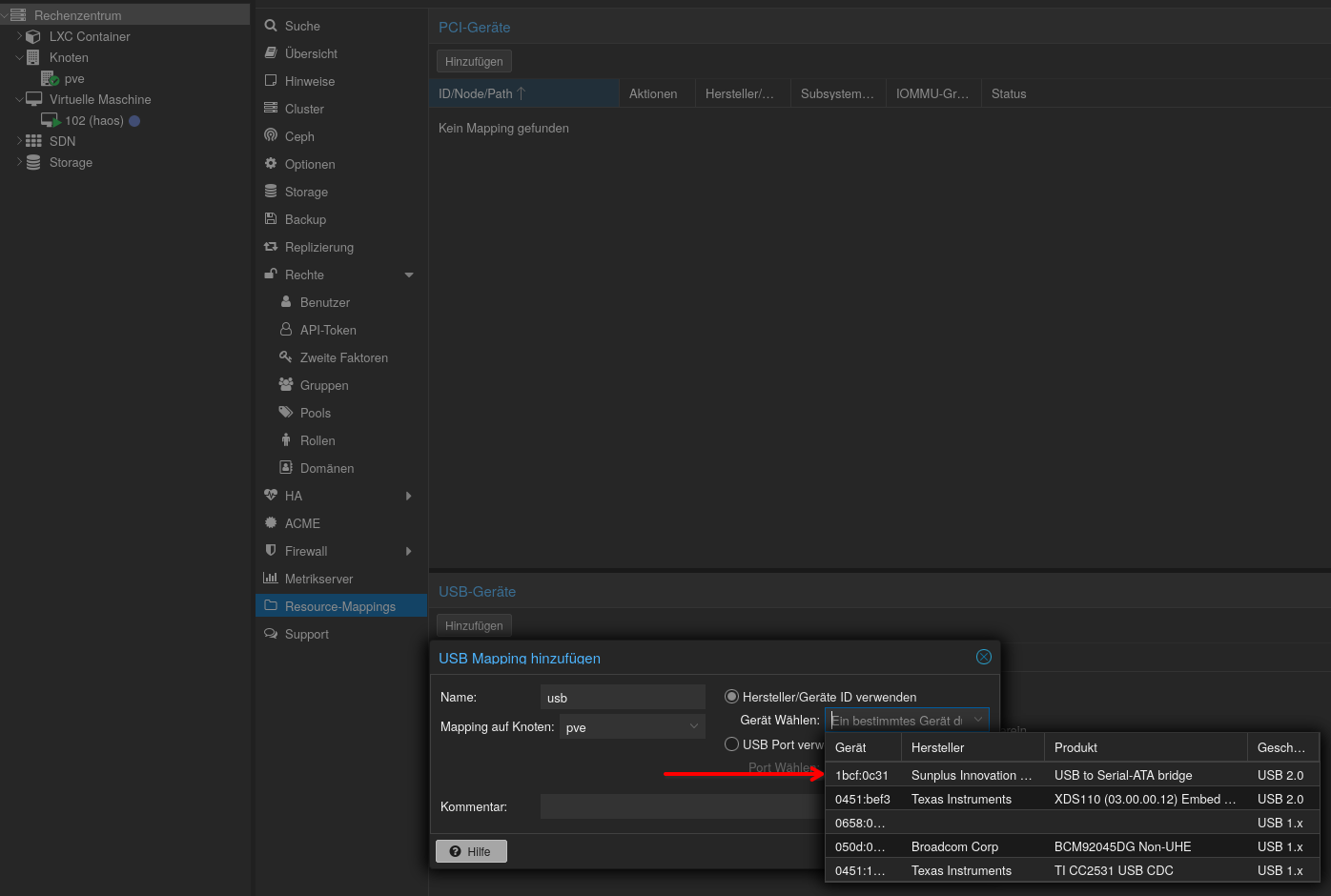Click the Zweite Faktoren key icon
This screenshot has width=1331, height=896.
pos(286,357)
